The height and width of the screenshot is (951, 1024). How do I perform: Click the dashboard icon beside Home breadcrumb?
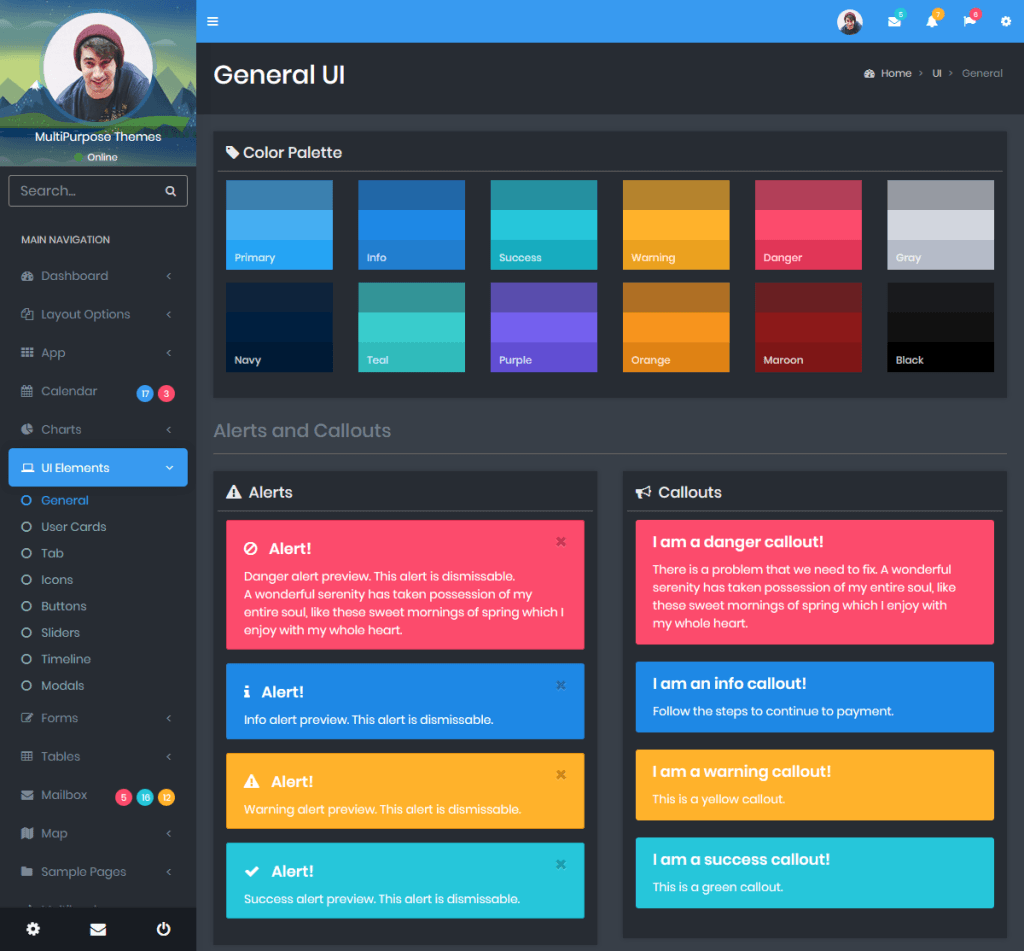pyautogui.click(x=869, y=73)
